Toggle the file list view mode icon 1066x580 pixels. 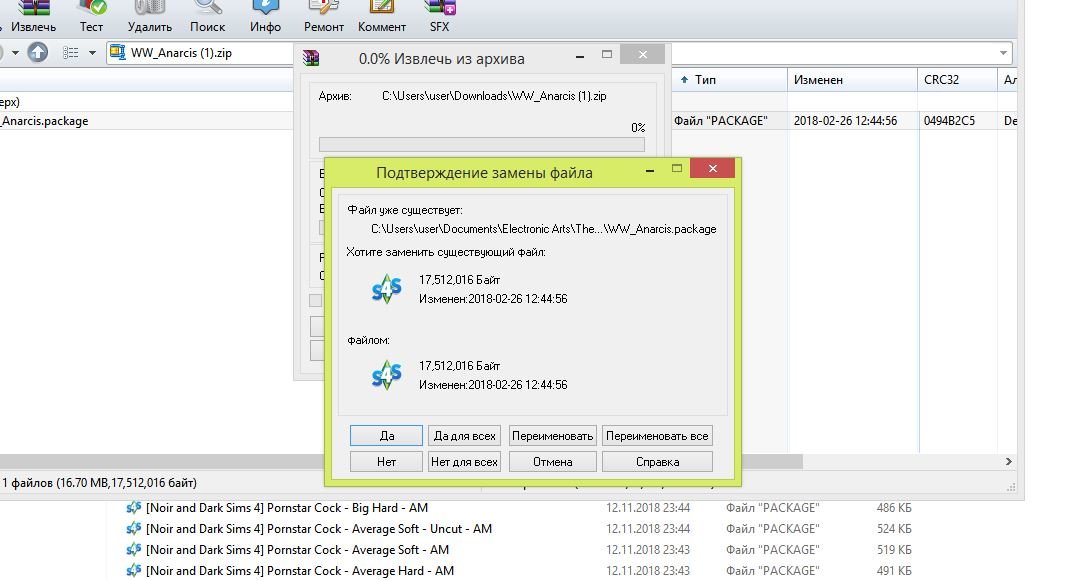(x=71, y=52)
